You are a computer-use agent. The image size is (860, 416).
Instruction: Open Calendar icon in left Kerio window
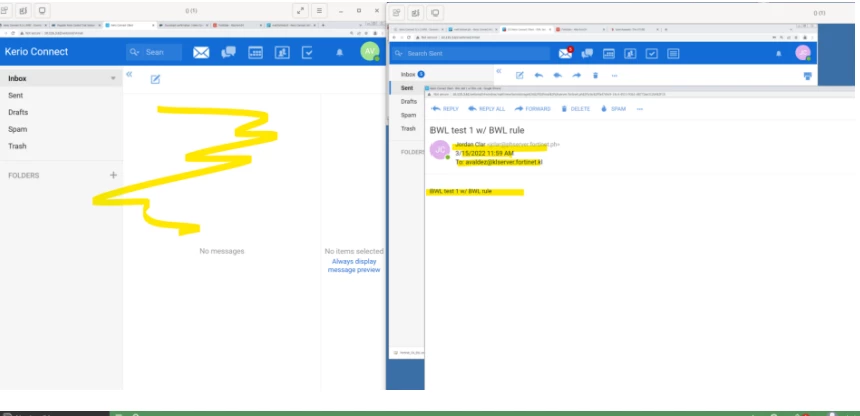(256, 52)
